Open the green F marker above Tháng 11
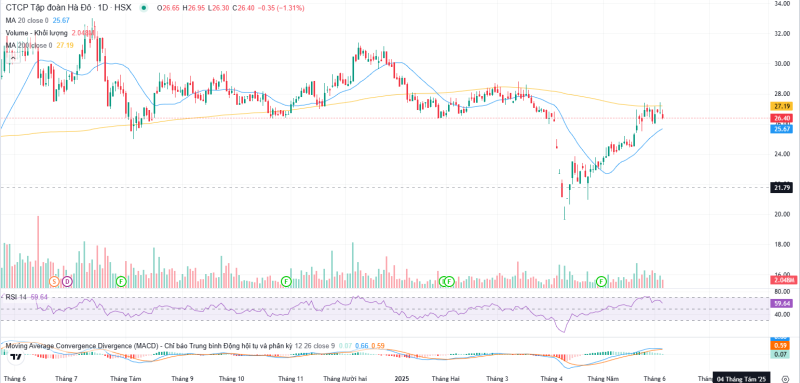 click(x=286, y=281)
